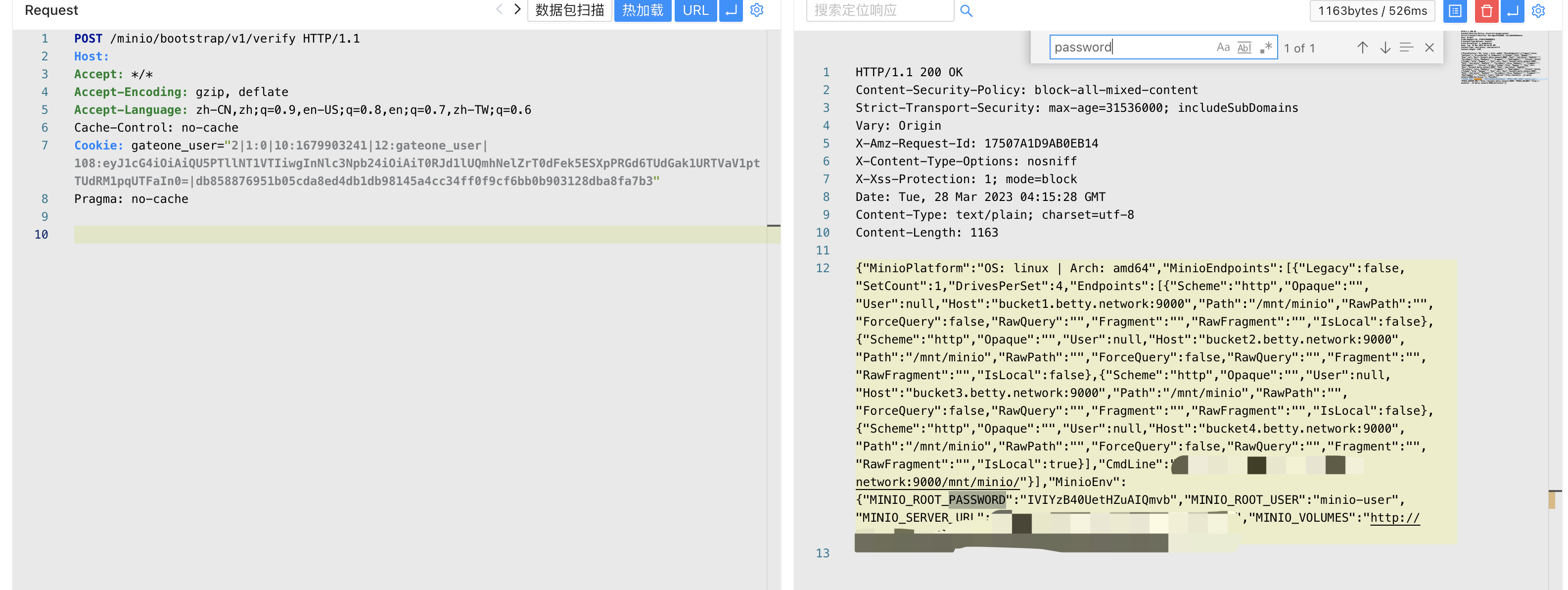Close the find widget
Screen dimensions: 1568x590
1429,48
